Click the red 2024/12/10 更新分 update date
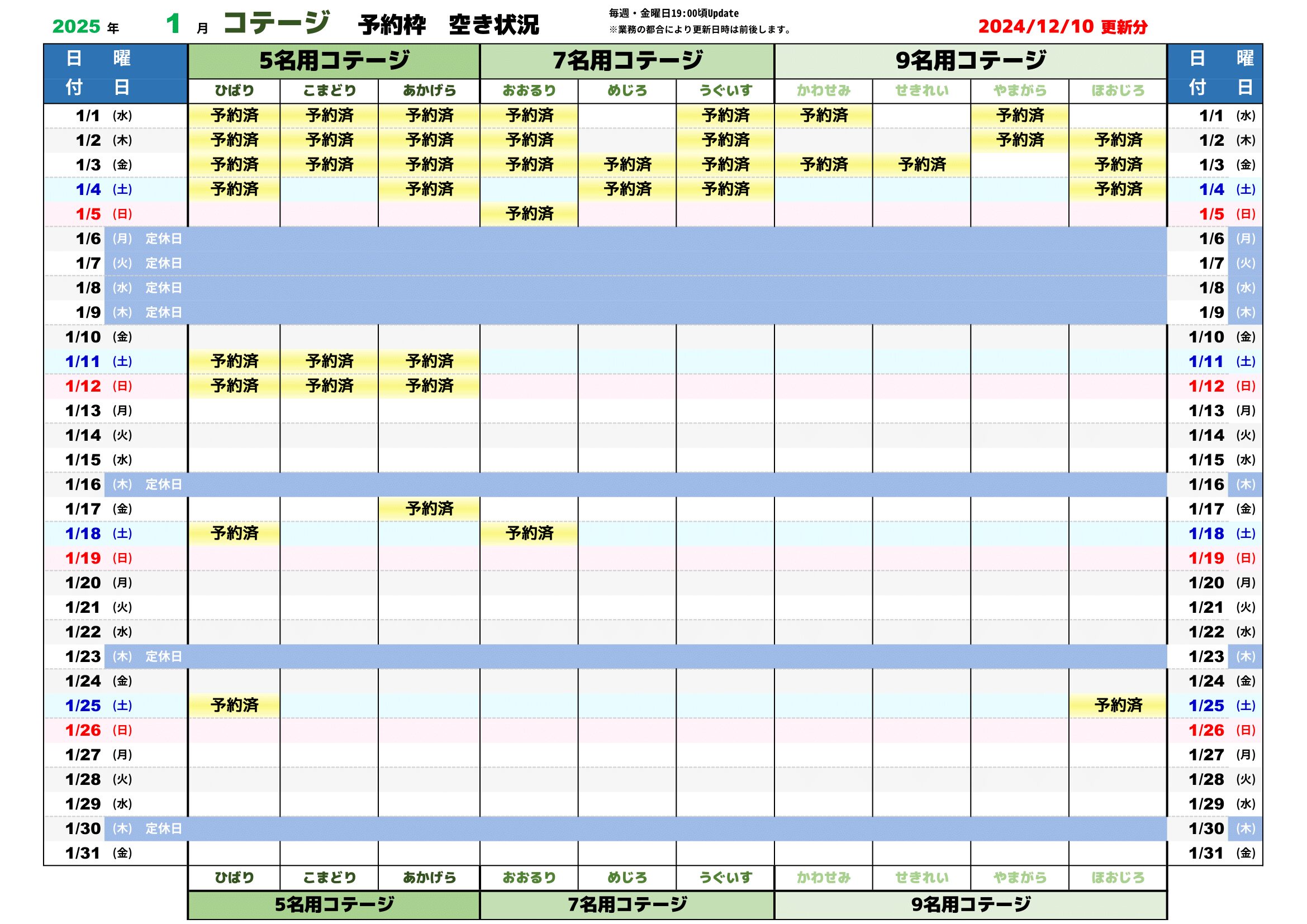The height and width of the screenshot is (924, 1307). [x=1062, y=26]
